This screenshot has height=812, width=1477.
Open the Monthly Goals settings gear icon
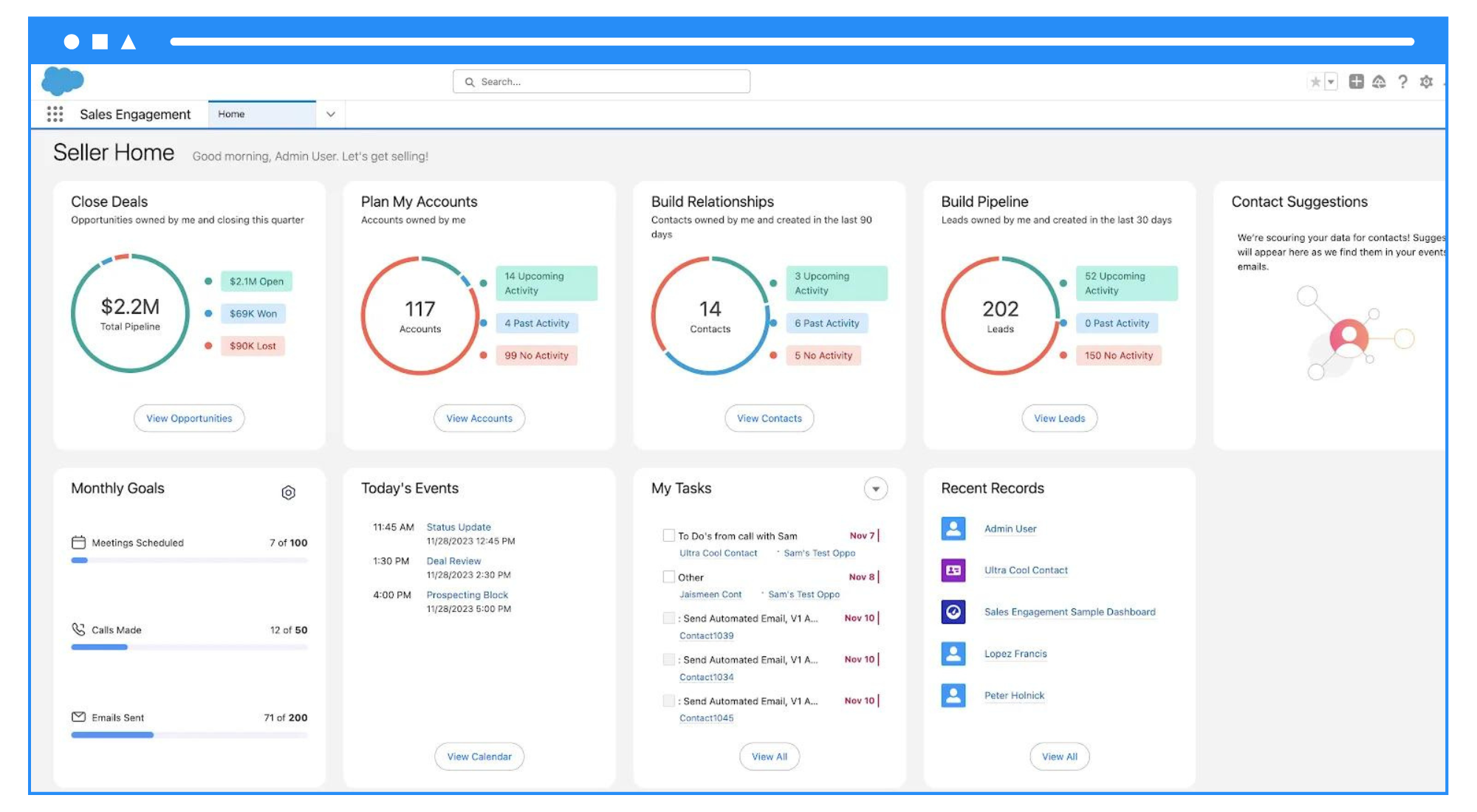coord(289,492)
